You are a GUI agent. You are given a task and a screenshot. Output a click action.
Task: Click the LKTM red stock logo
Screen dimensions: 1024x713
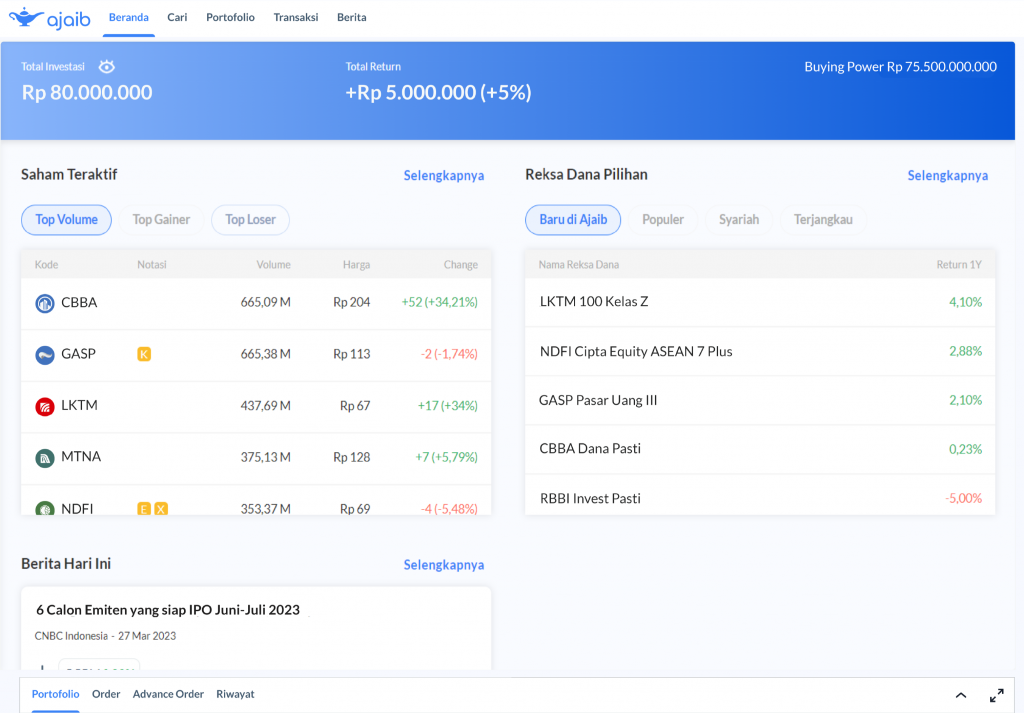pyautogui.click(x=44, y=406)
